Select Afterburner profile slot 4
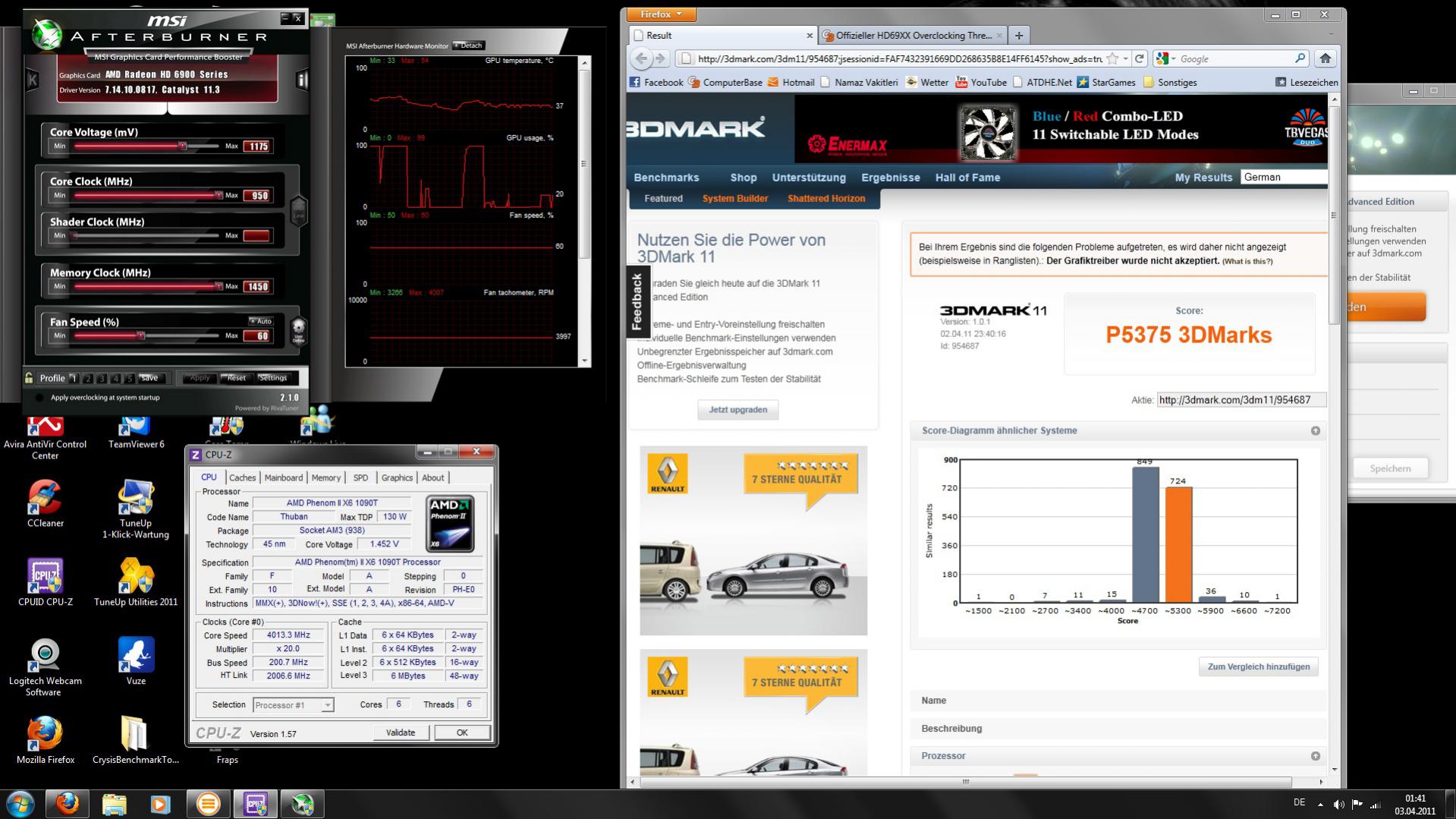Screen dimensions: 1456x819 (115, 378)
